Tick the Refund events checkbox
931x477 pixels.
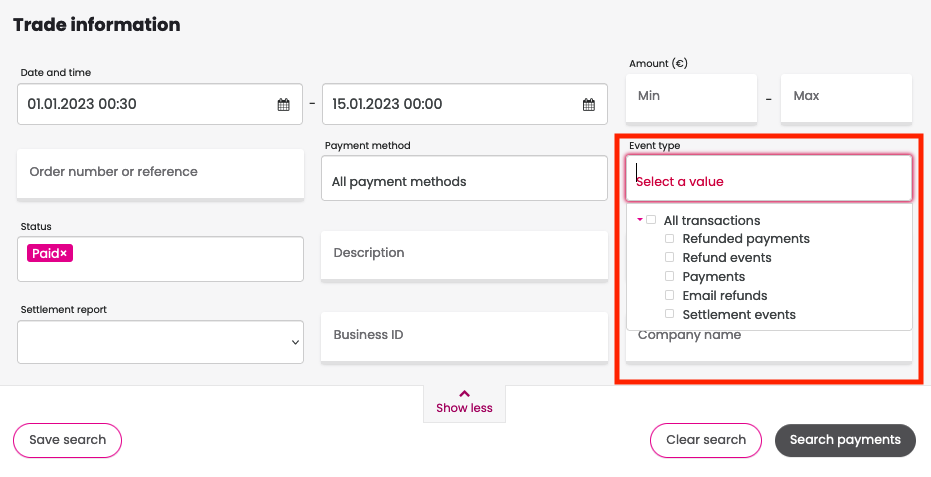(669, 257)
